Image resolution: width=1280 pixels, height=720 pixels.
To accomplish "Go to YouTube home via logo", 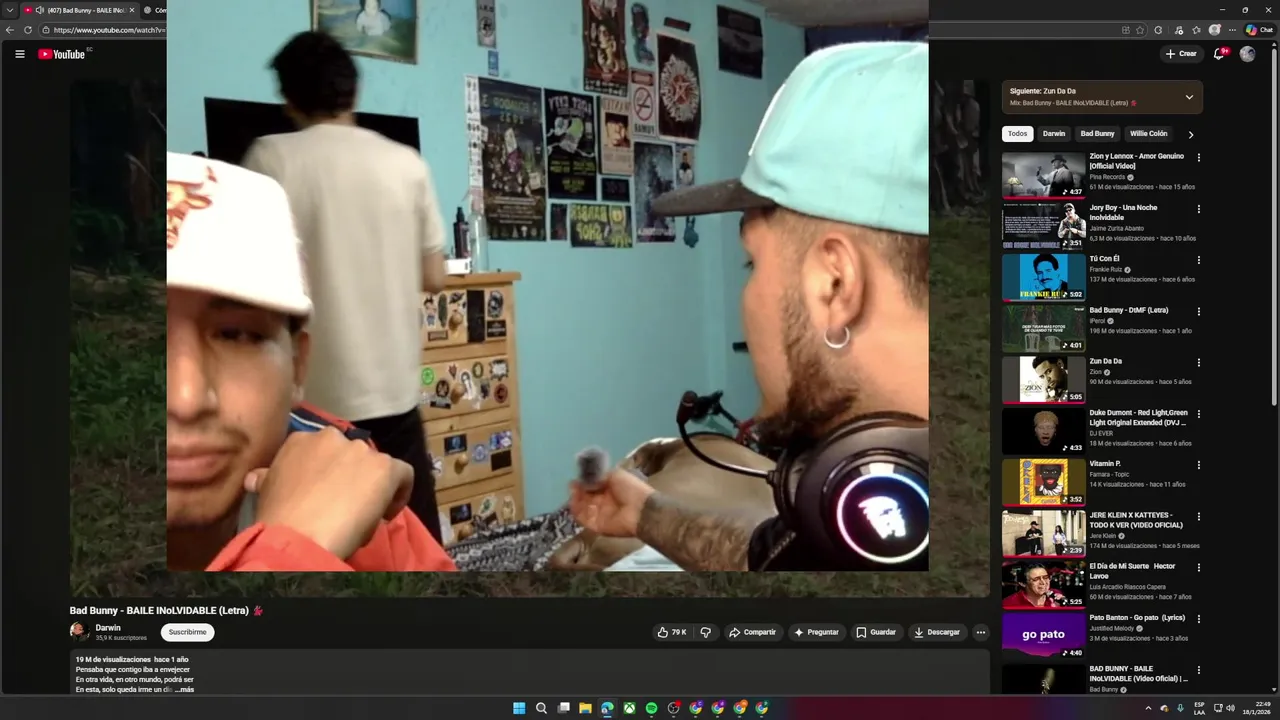I will coord(61,54).
